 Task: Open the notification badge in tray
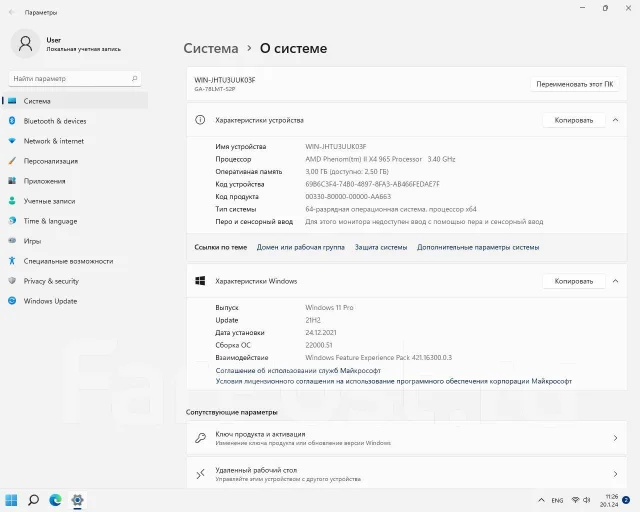click(x=626, y=500)
